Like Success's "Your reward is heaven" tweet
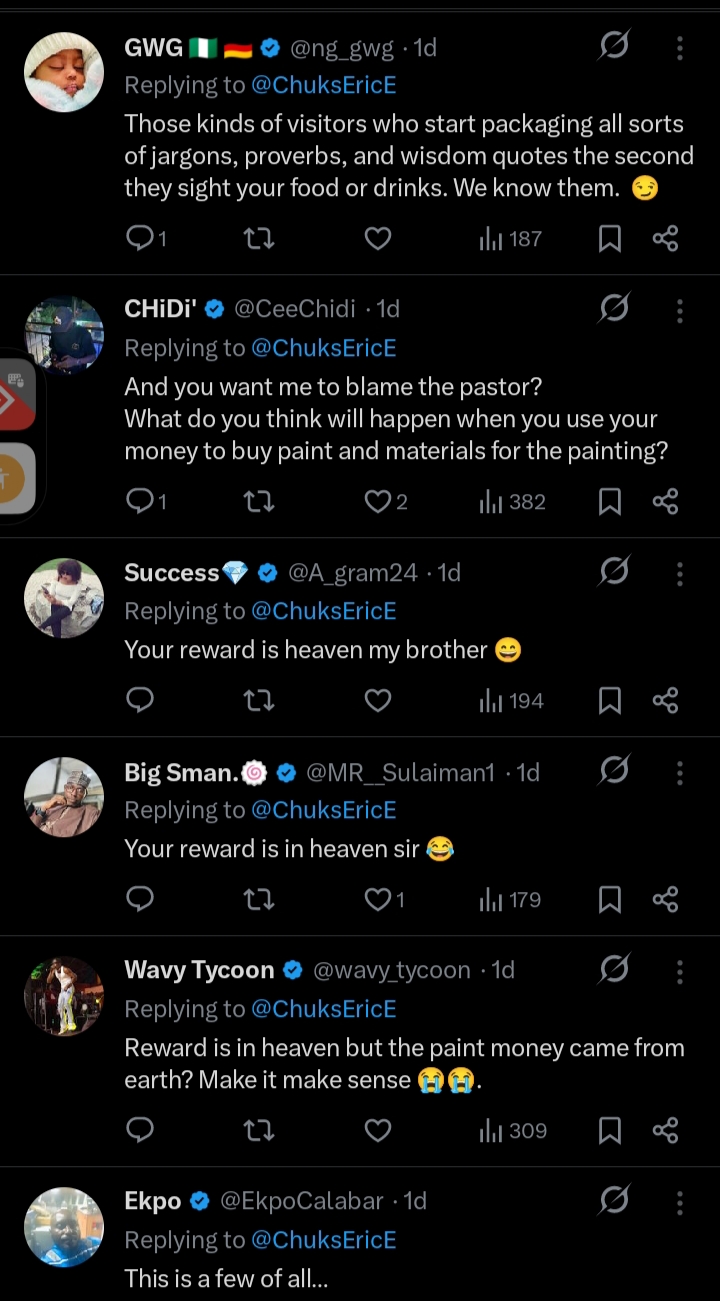The image size is (720, 1301). (377, 700)
